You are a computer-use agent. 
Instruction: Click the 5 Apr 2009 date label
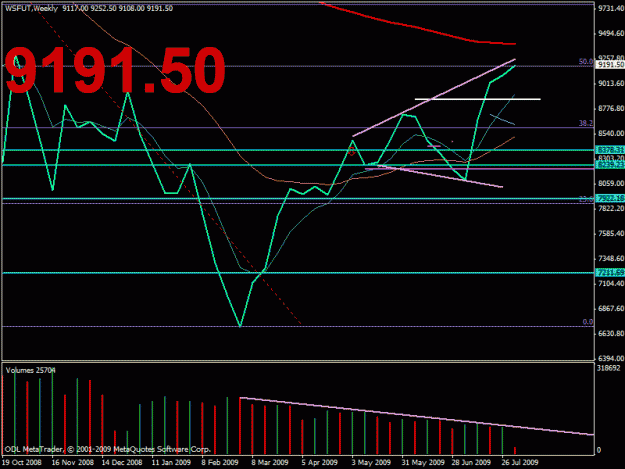coord(320,462)
